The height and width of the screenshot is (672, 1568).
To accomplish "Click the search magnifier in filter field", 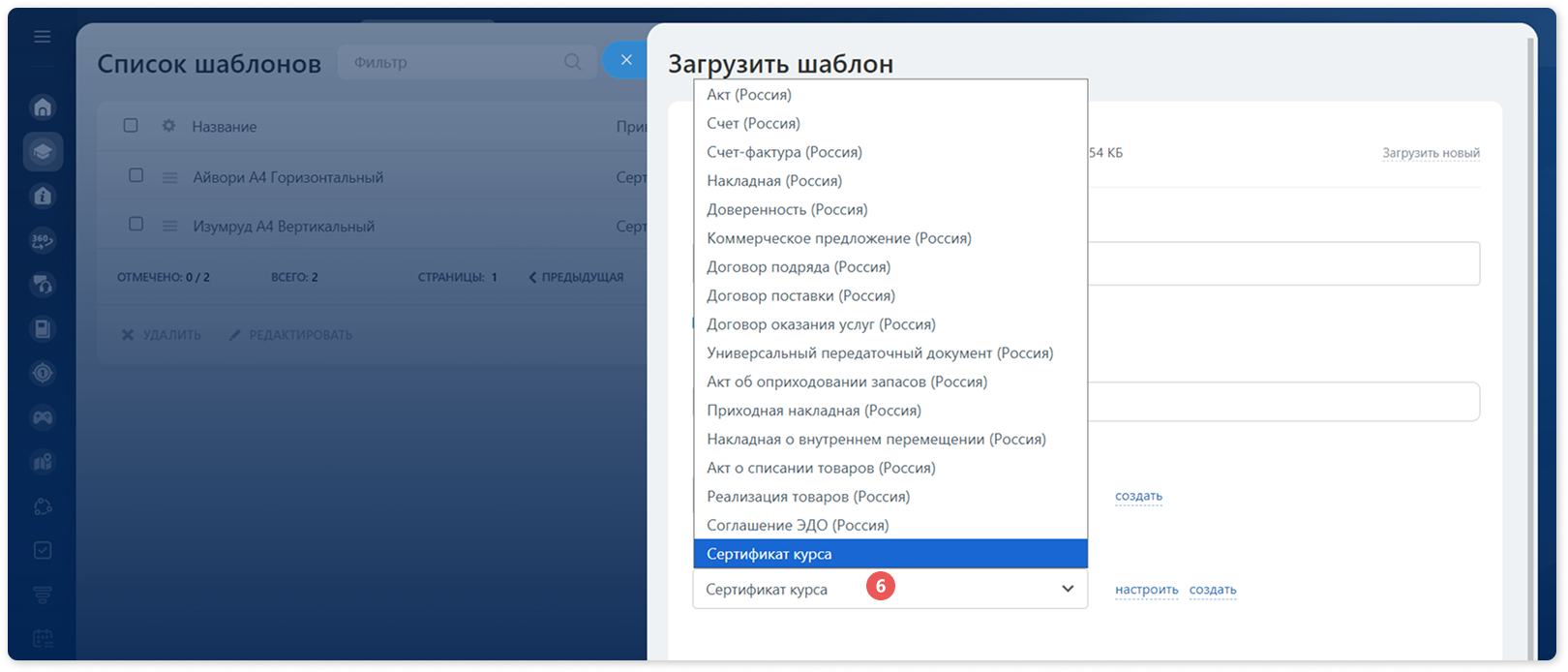I will point(573,62).
